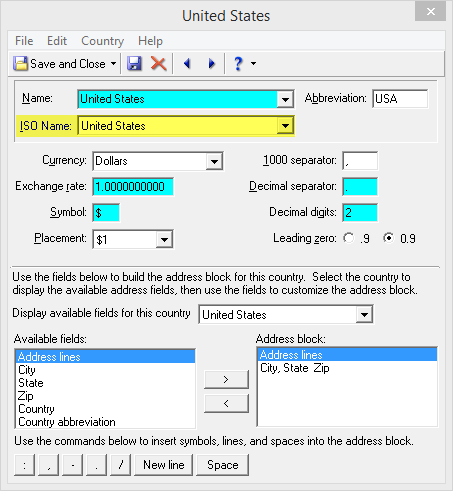
Task: Go to previous record with left arrow
Action: (187, 63)
